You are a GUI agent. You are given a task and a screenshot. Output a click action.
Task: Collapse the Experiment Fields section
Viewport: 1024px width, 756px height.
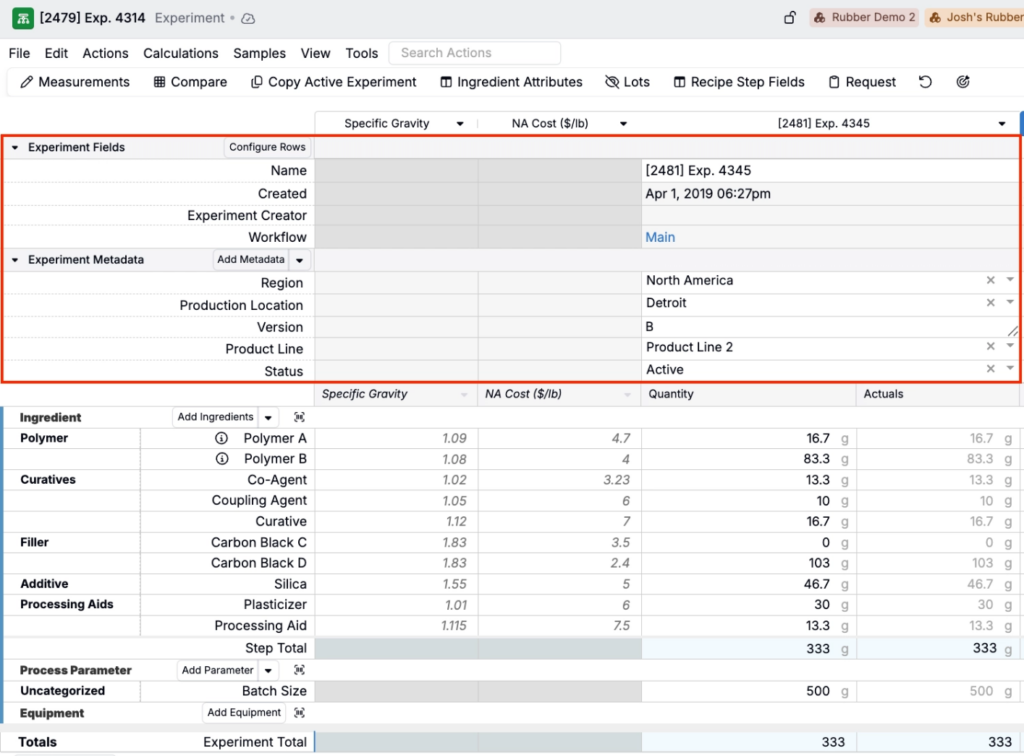pos(15,148)
